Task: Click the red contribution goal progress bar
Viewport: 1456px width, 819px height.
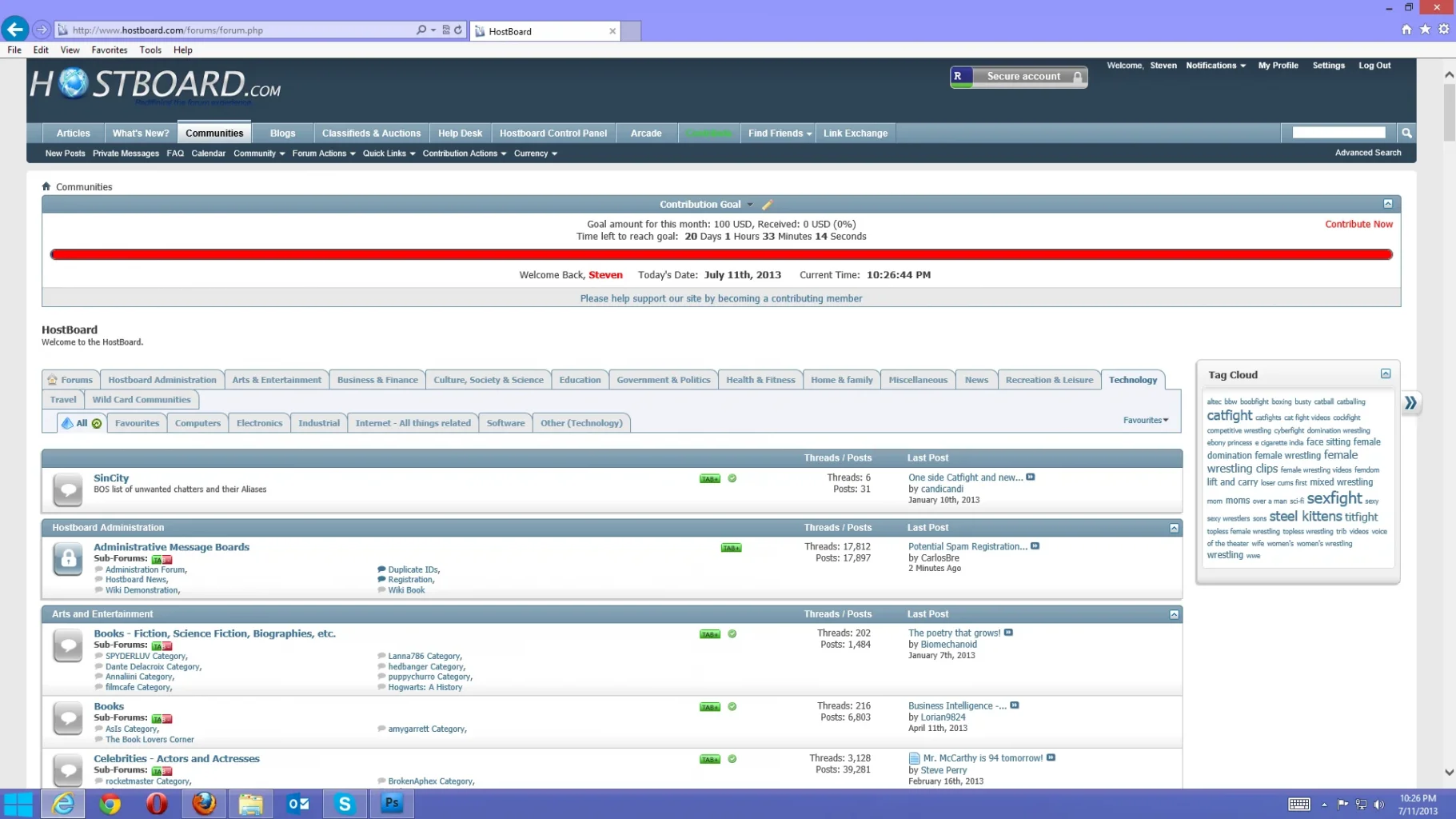Action: (721, 254)
